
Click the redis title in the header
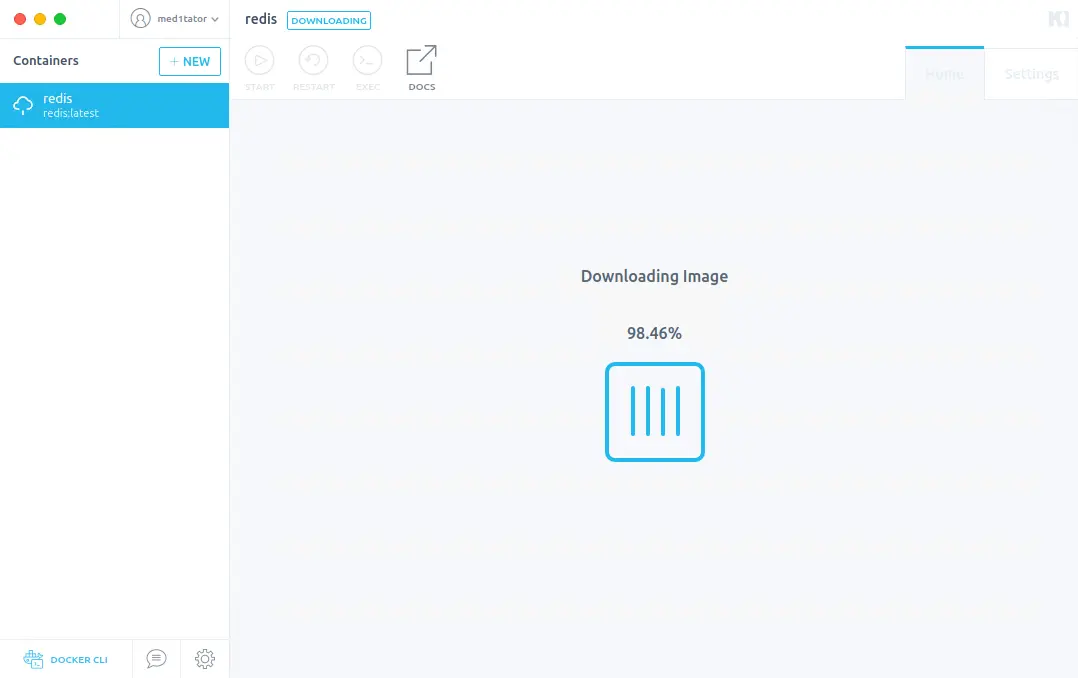click(x=261, y=19)
